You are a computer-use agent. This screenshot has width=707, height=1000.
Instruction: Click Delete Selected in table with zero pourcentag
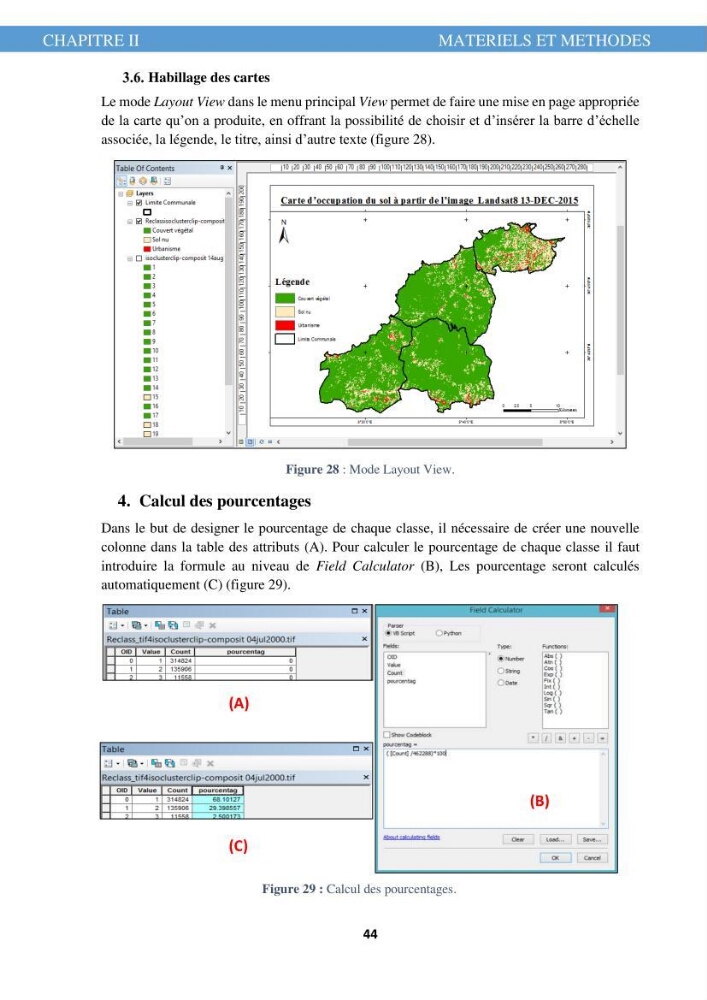click(x=212, y=626)
